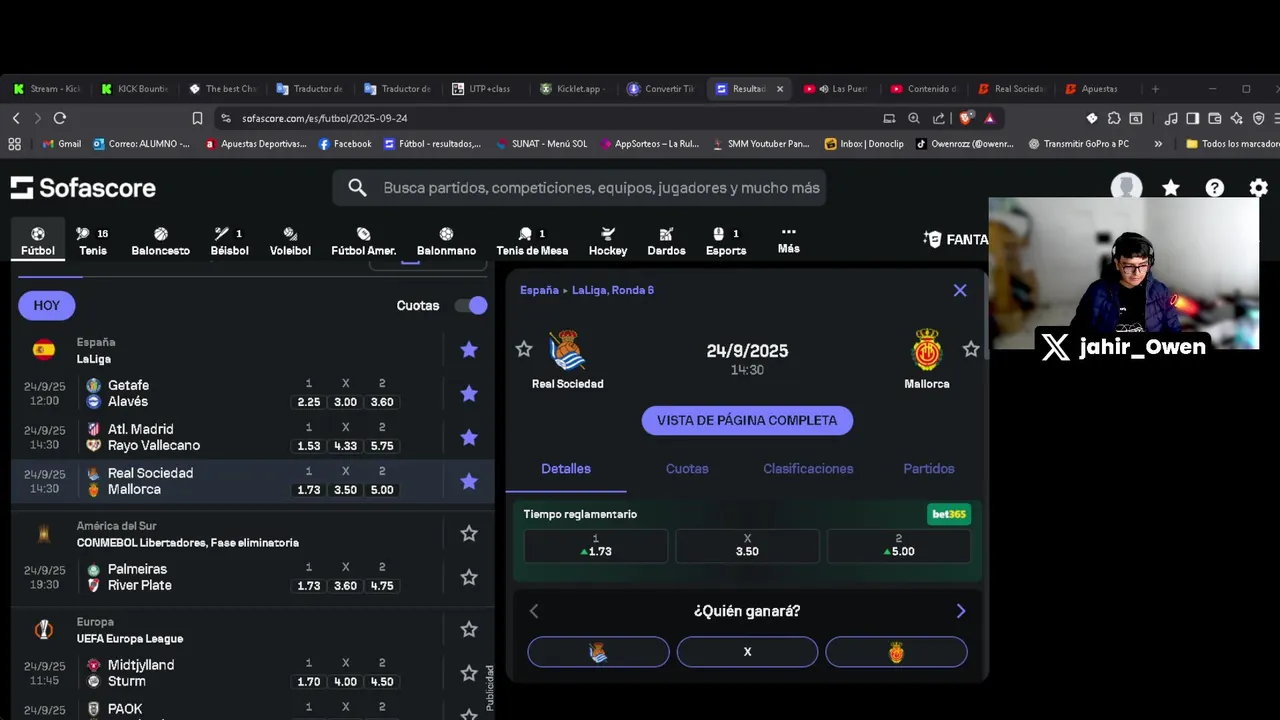Switch to the Detalles tab

(x=566, y=469)
